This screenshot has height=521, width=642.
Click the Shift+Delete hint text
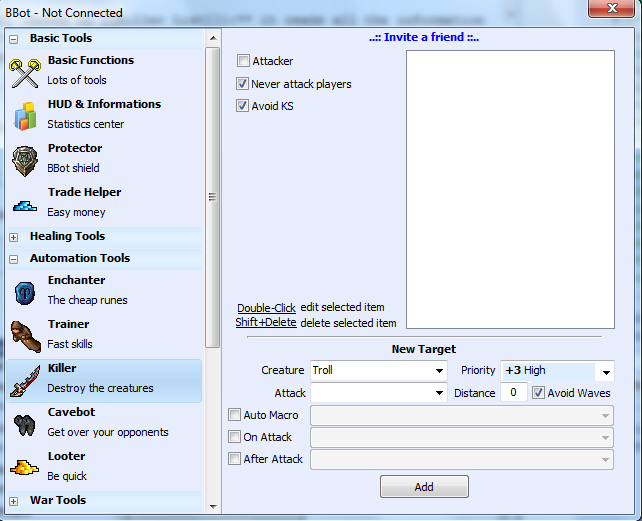(266, 322)
